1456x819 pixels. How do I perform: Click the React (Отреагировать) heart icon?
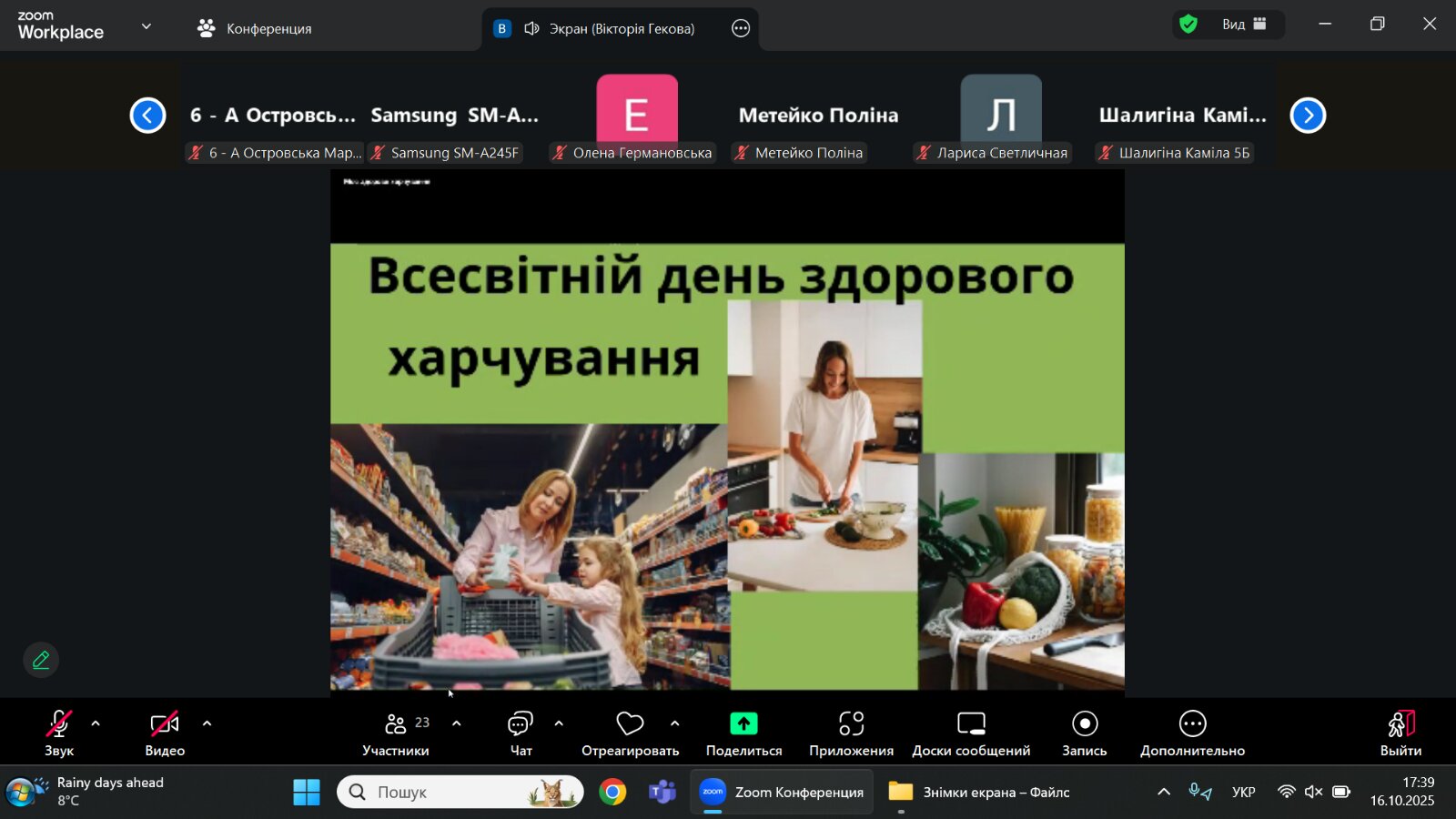click(x=630, y=724)
